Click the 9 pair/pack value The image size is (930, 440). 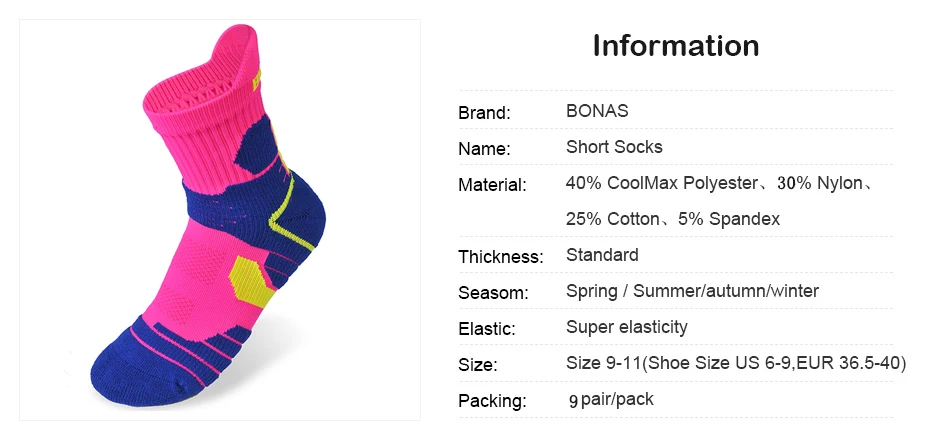[x=611, y=400]
